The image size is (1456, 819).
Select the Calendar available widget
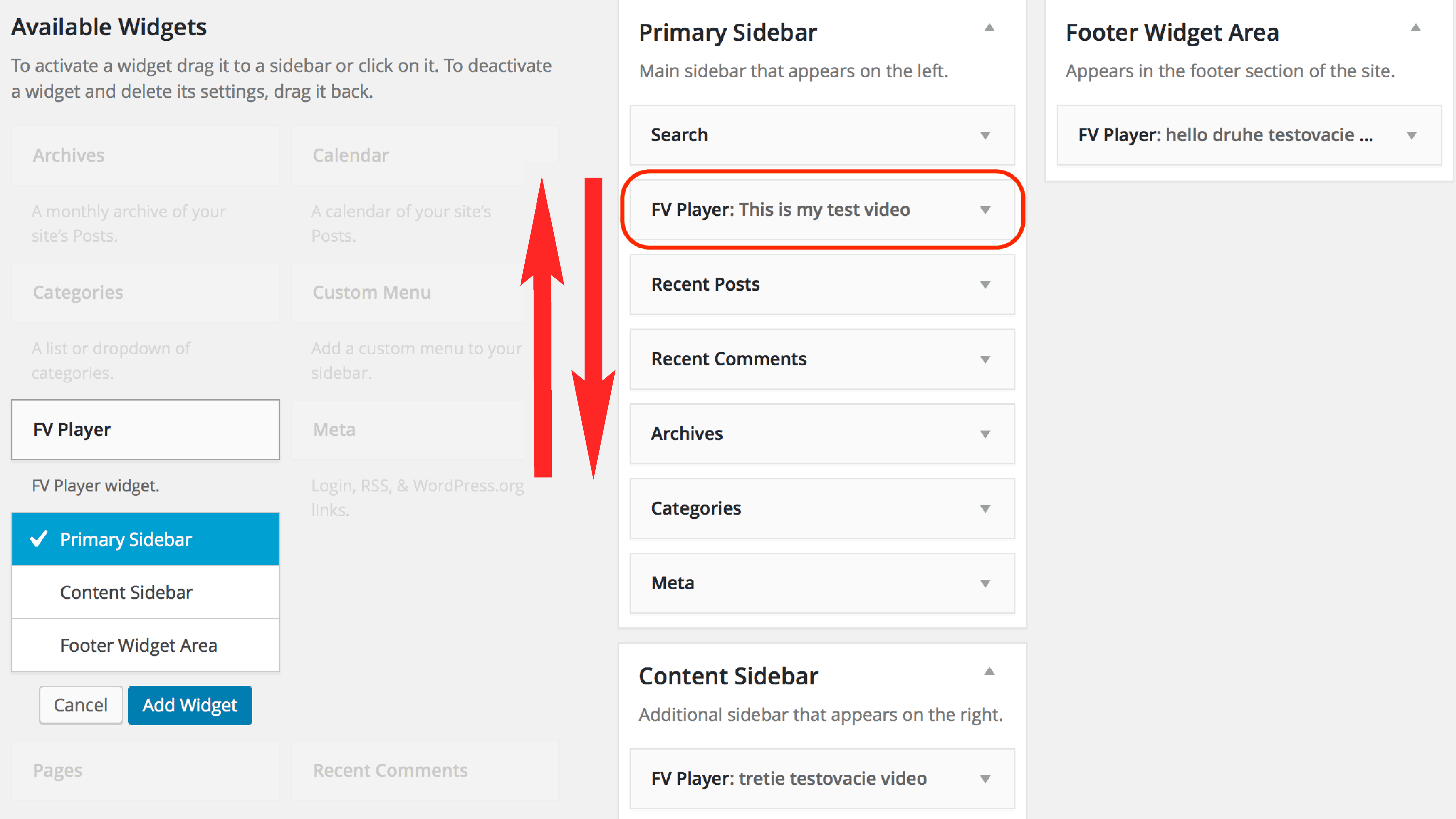[425, 155]
